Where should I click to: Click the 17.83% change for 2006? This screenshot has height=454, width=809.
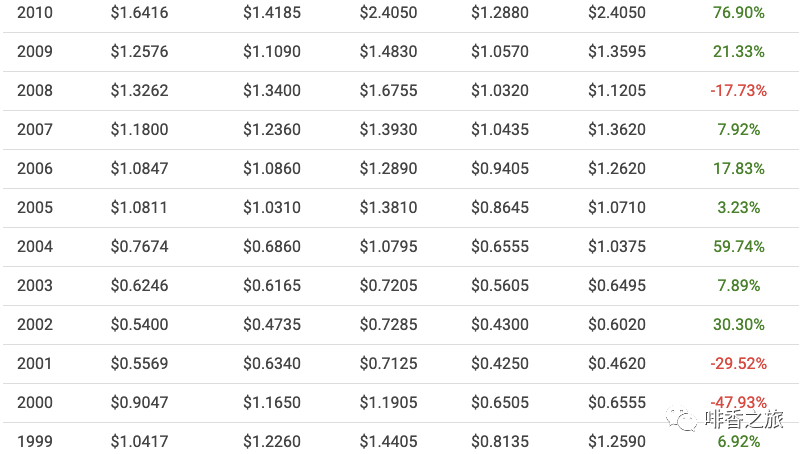[x=738, y=169]
